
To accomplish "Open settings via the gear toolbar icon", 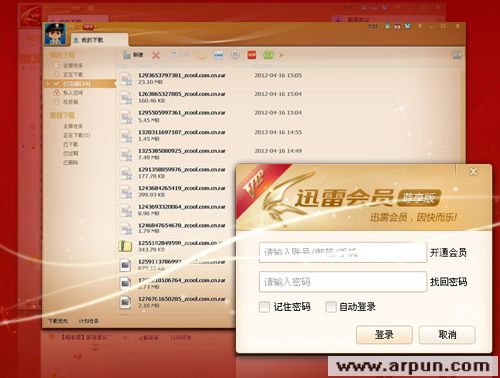I will 235,55.
